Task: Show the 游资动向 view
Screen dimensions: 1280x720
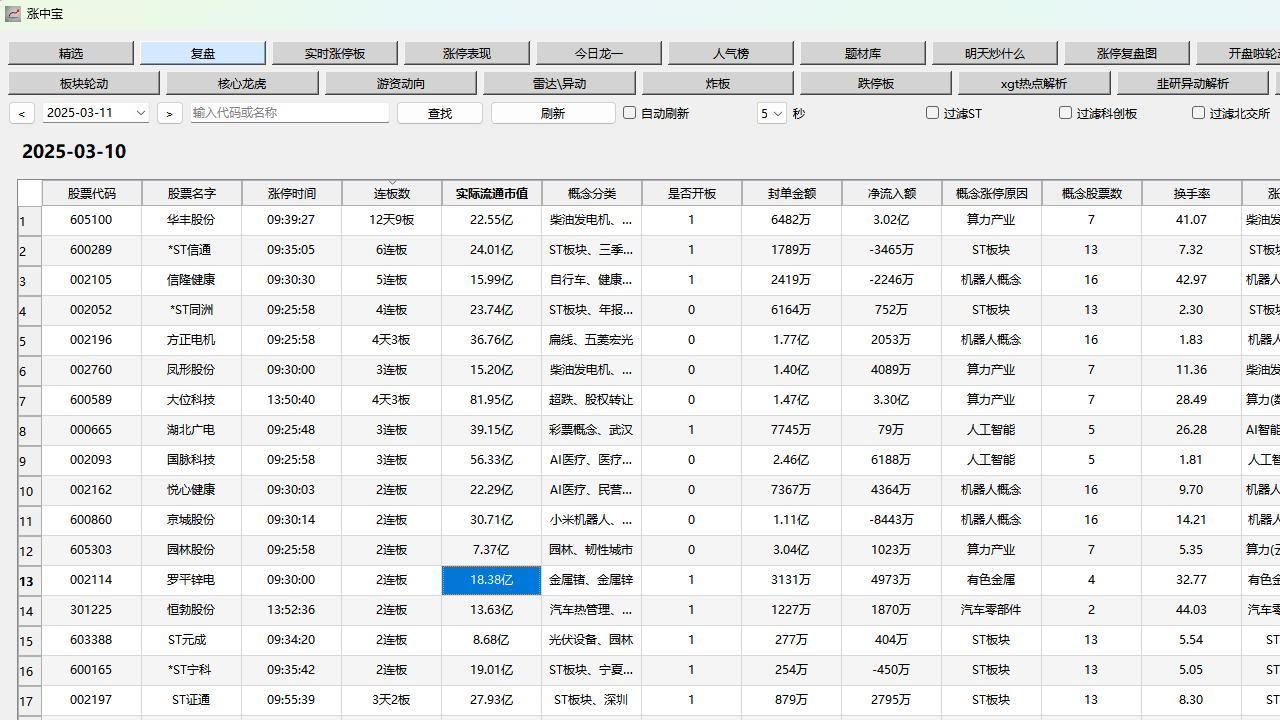Action: coord(401,83)
